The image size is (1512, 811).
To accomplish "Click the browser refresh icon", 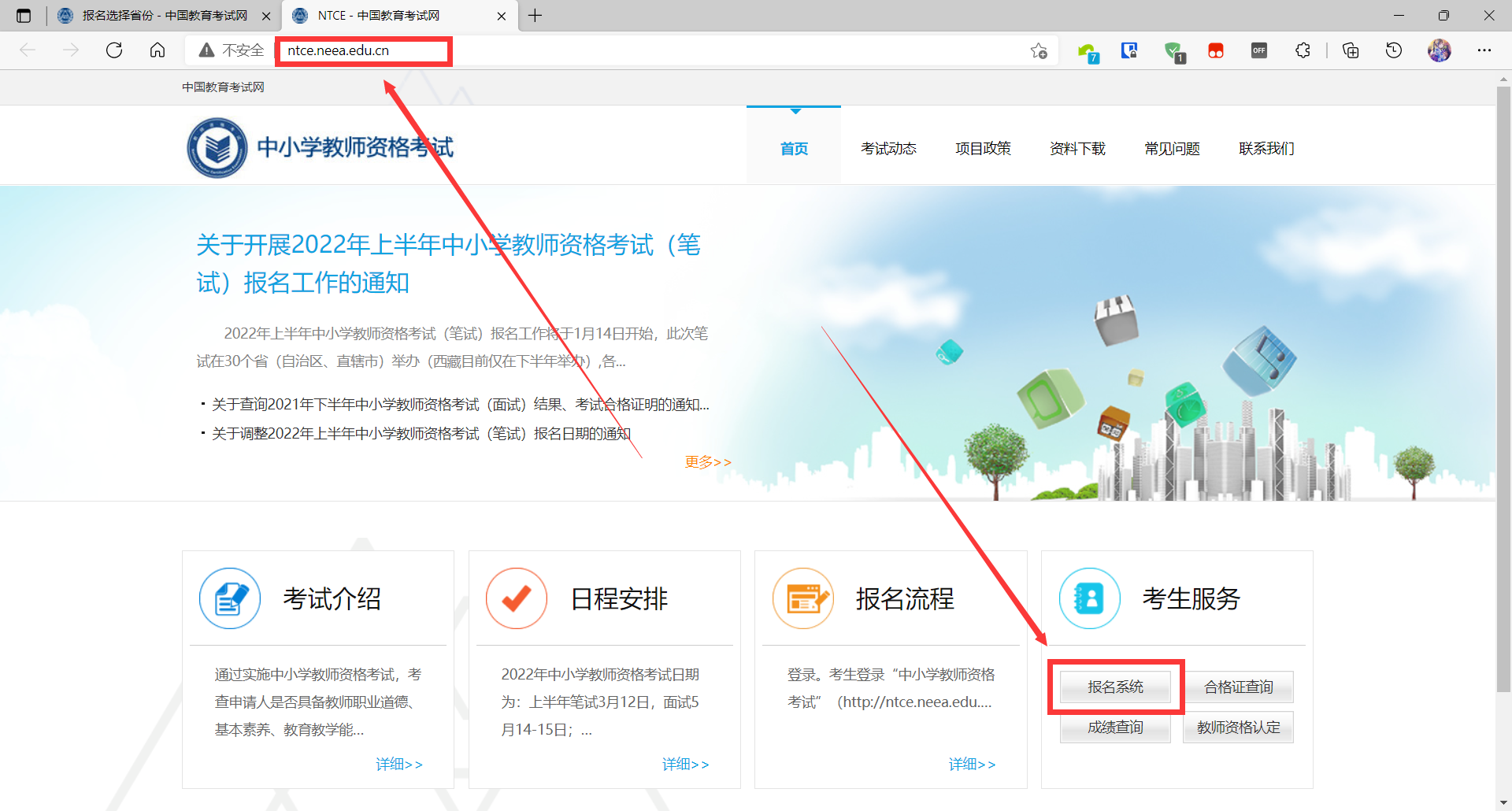I will 114,50.
